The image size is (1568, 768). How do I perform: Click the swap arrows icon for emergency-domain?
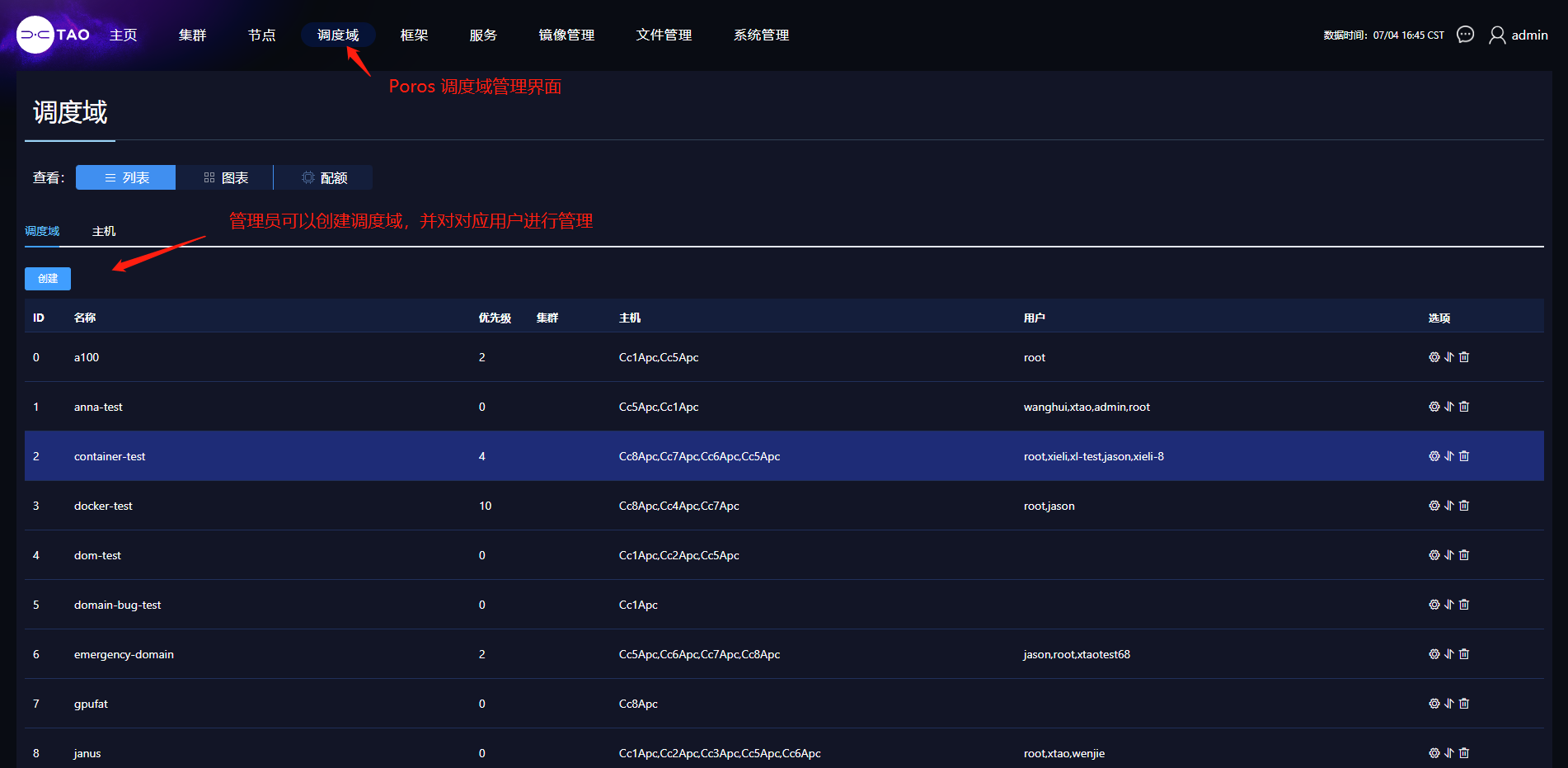[x=1448, y=654]
